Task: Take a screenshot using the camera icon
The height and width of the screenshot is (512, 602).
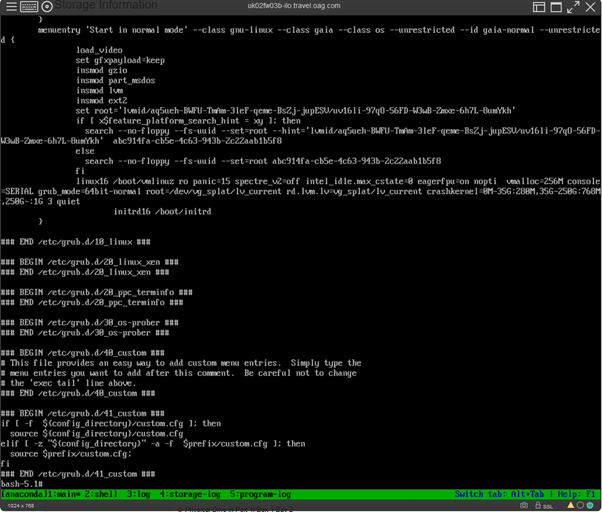Action: (524, 505)
